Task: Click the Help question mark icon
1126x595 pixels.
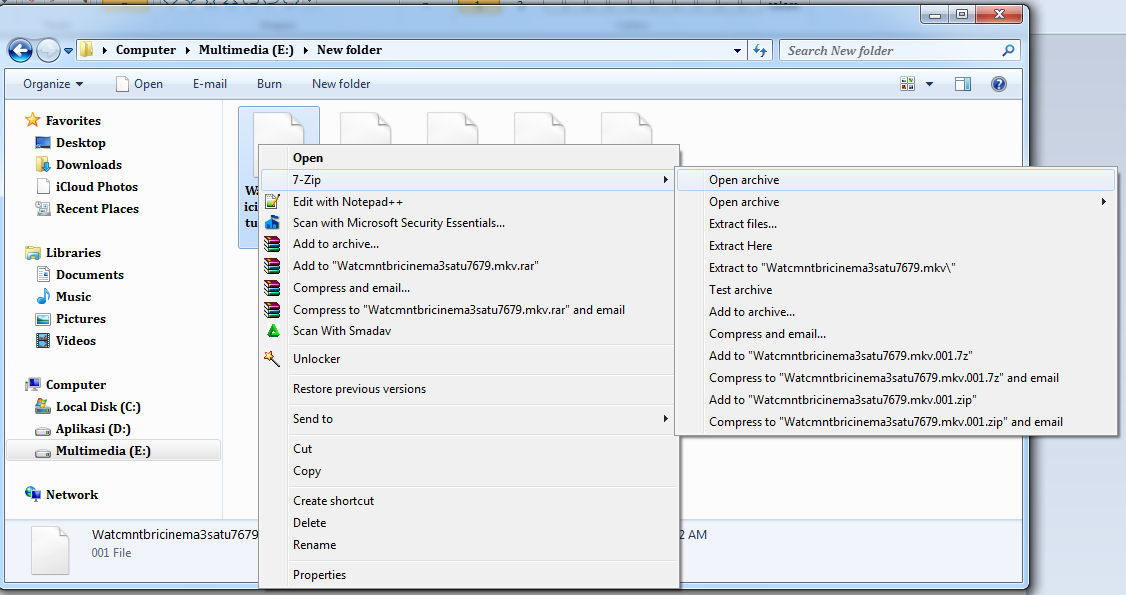Action: click(998, 84)
